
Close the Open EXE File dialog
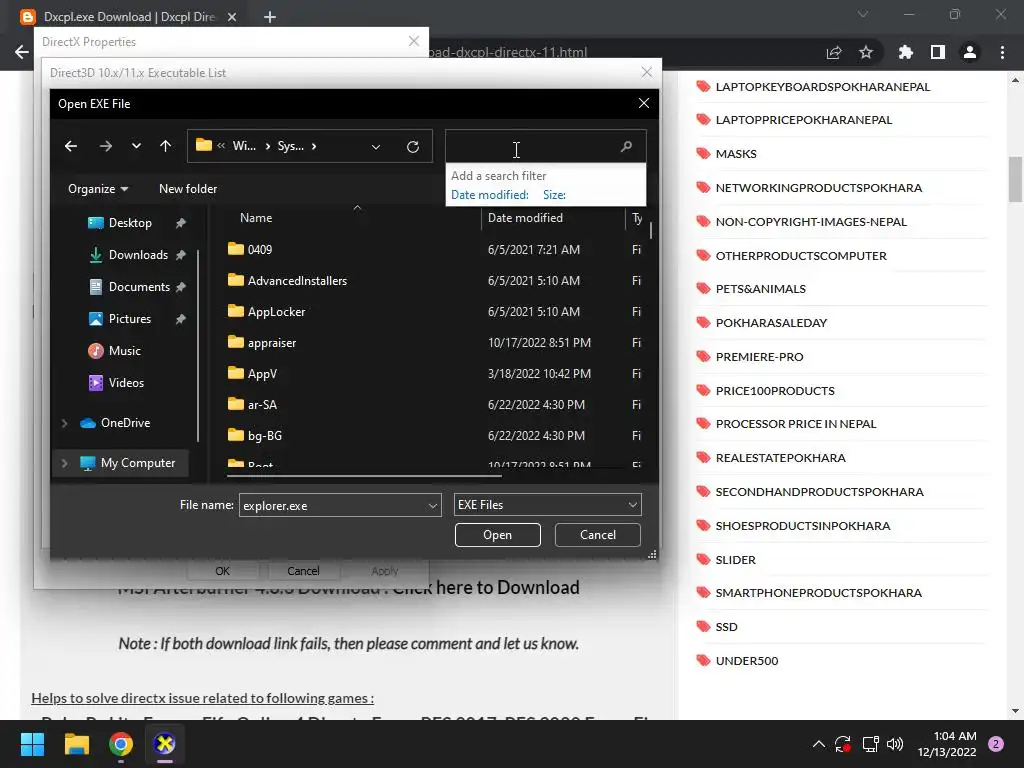[643, 103]
